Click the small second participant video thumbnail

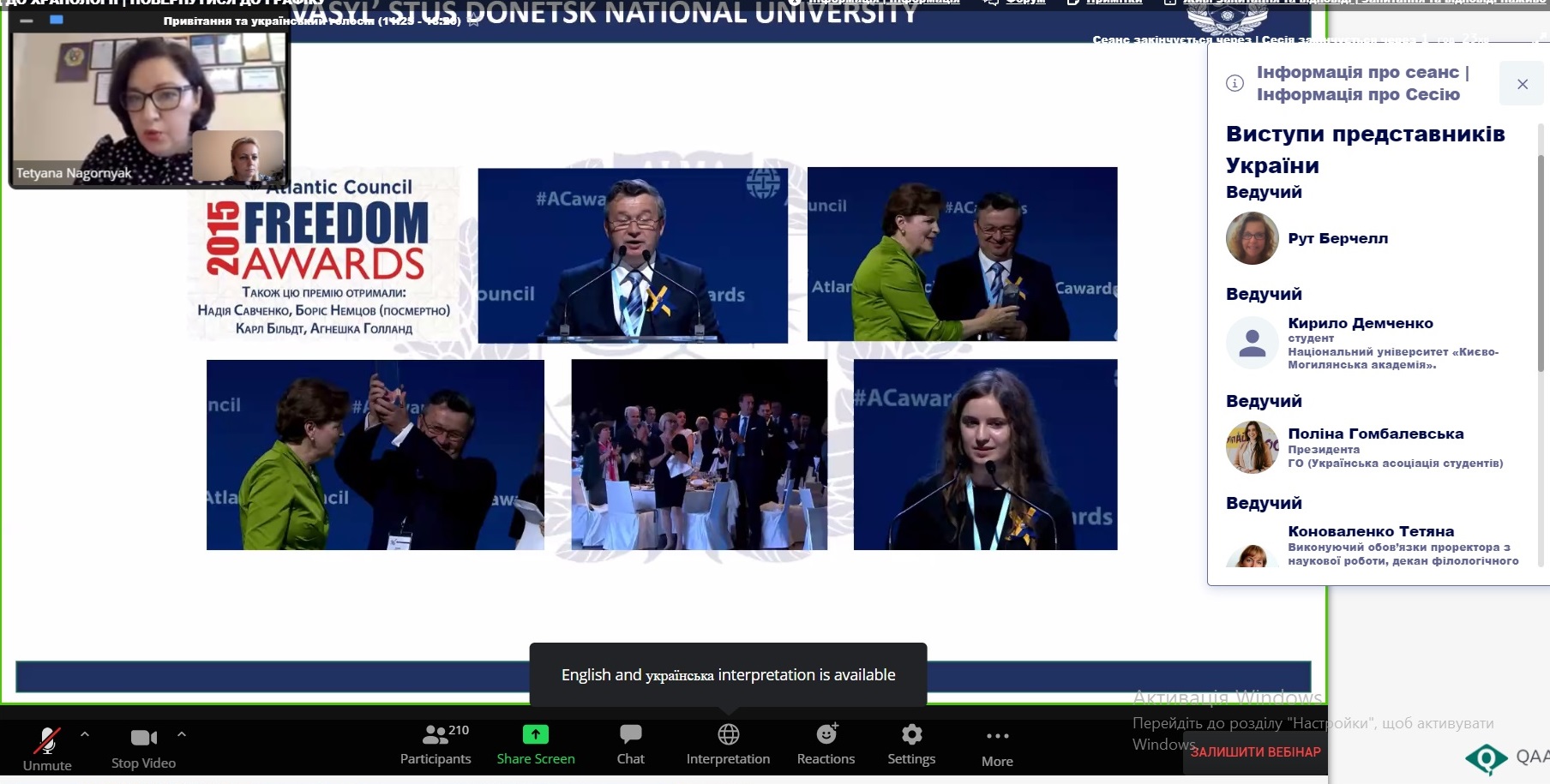pos(237,156)
